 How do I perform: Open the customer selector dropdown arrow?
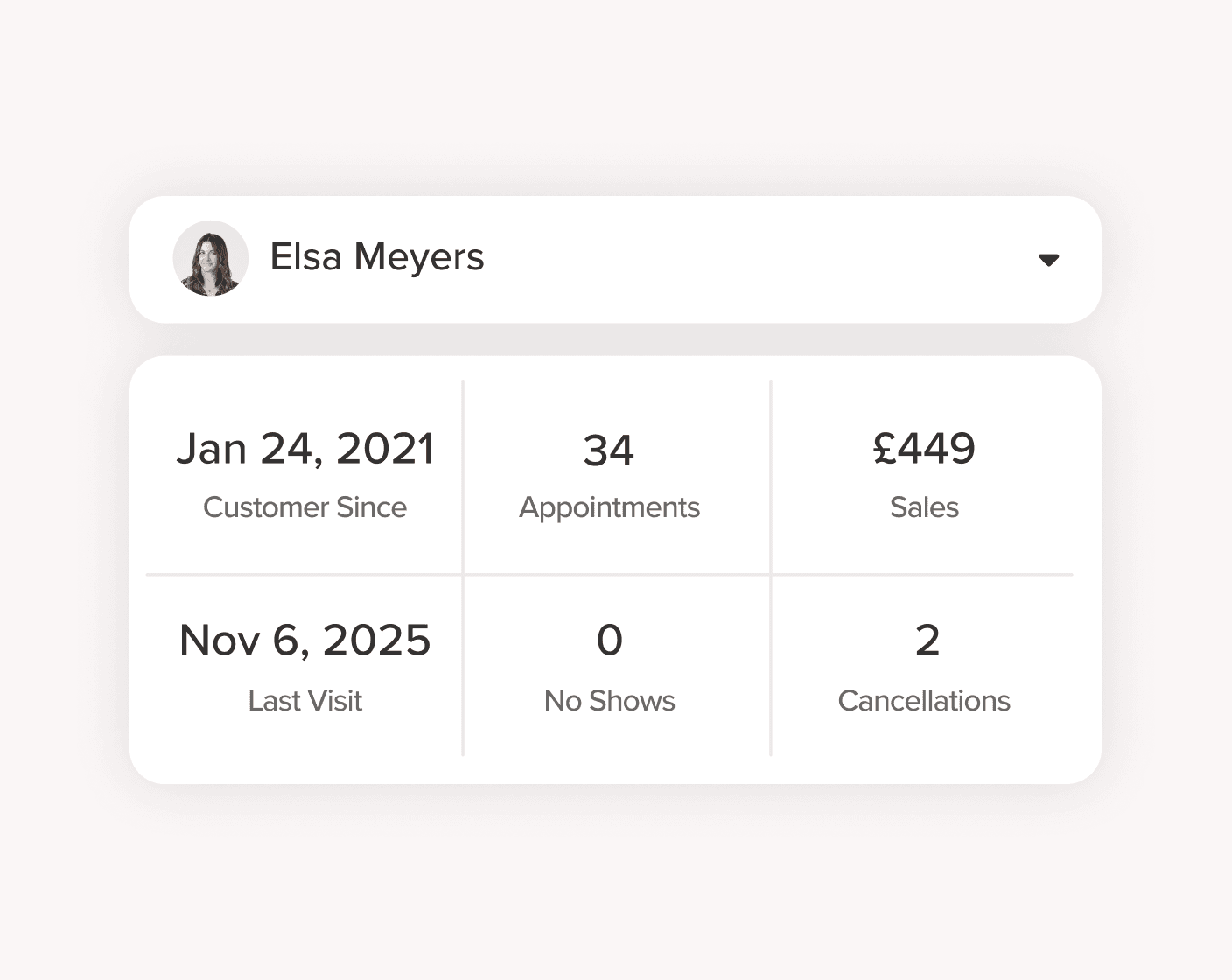1048,260
